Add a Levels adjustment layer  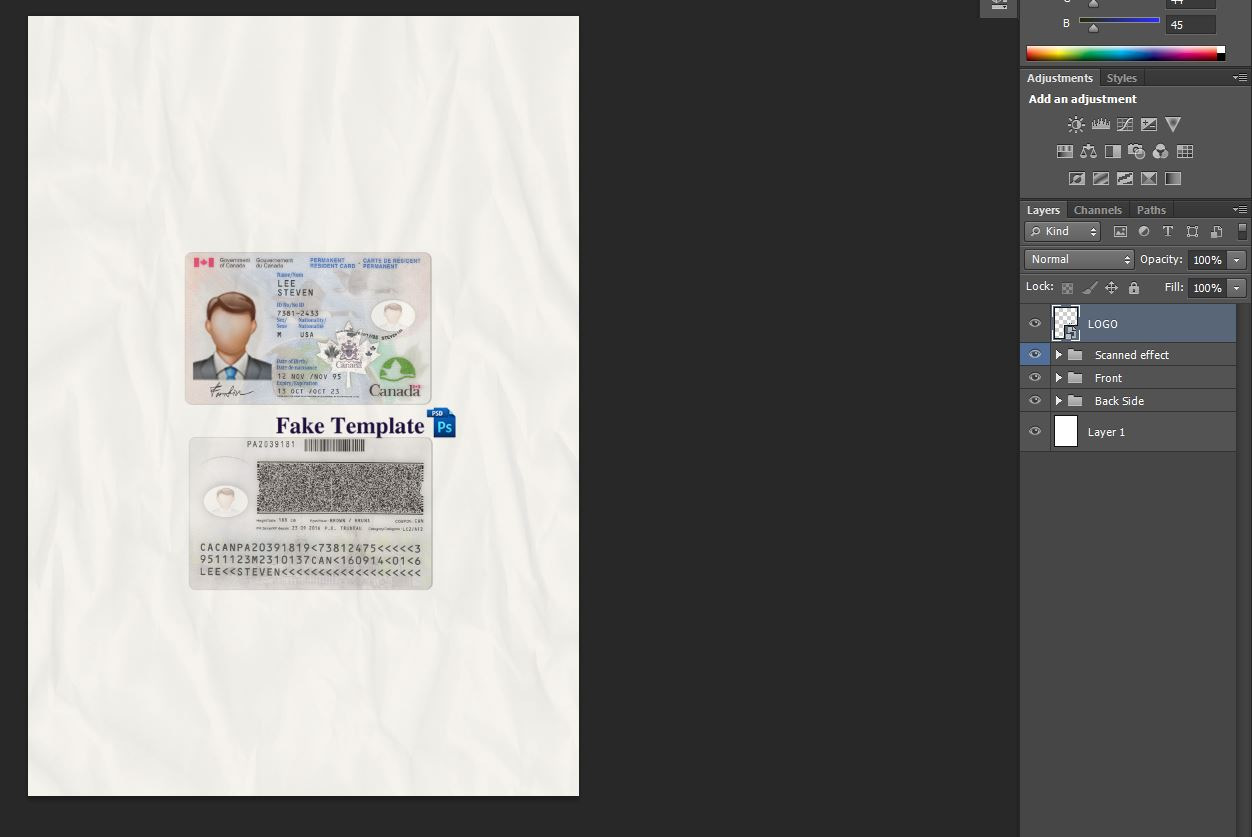1100,125
